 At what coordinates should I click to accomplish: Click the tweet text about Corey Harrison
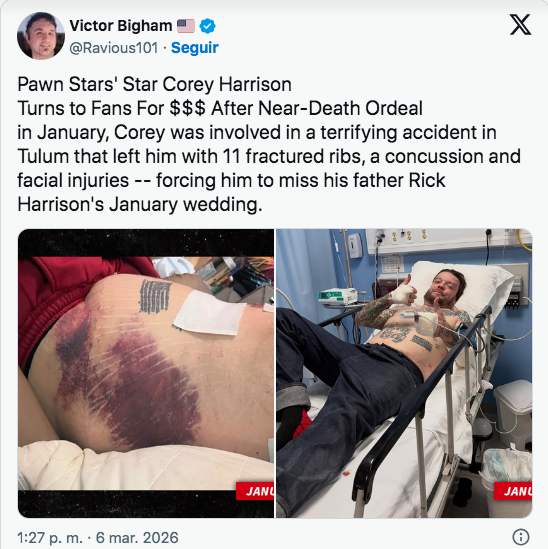pyautogui.click(x=269, y=144)
